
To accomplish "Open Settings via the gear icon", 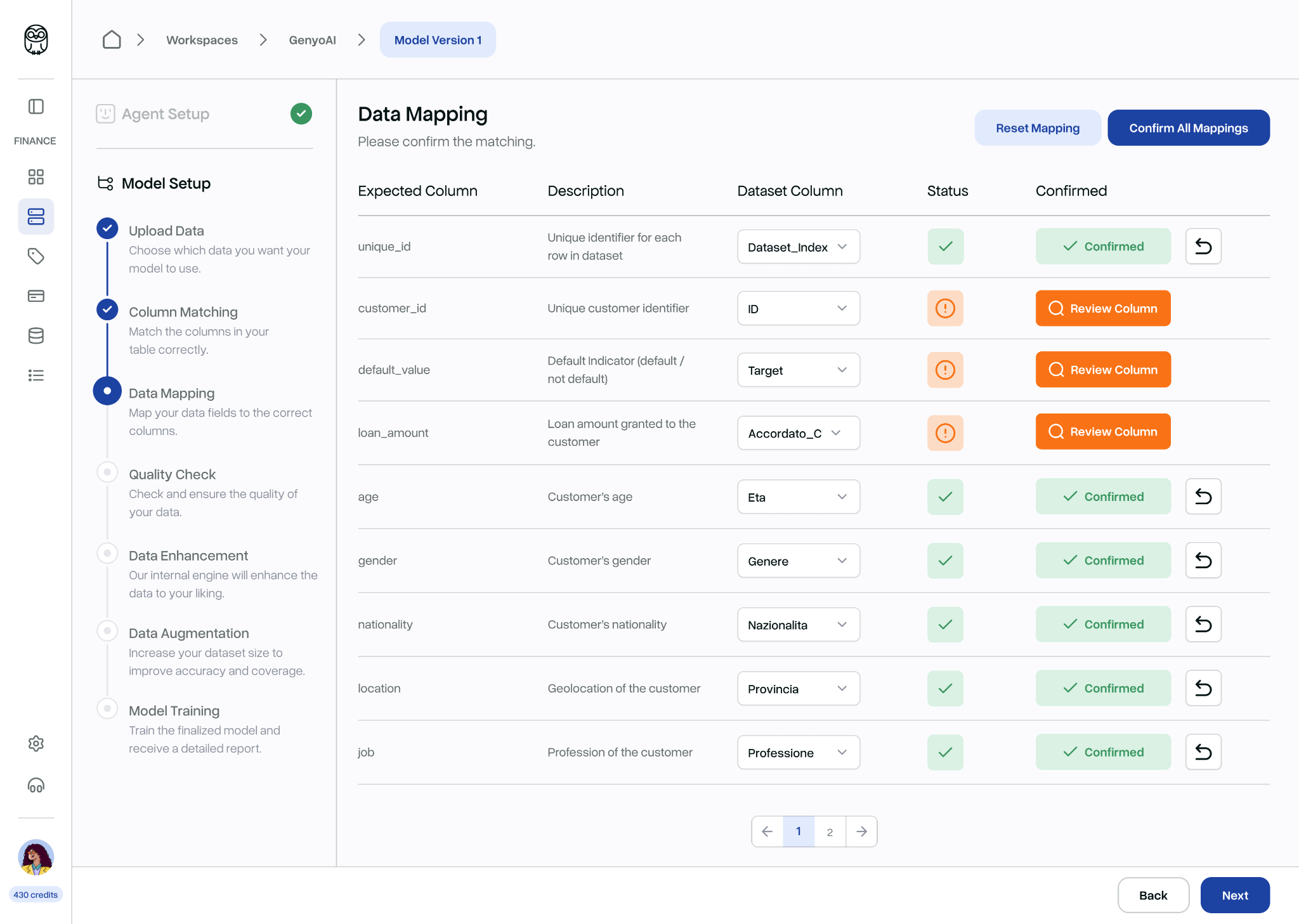I will click(36, 743).
